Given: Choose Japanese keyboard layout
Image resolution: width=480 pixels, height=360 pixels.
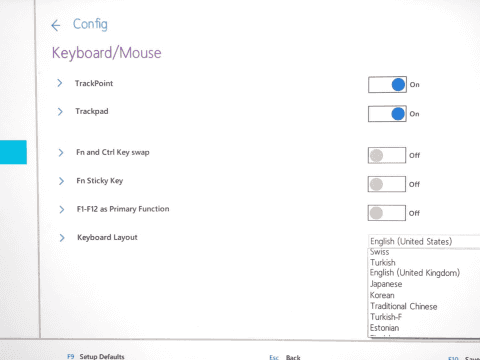Looking at the screenshot, I should (386, 284).
